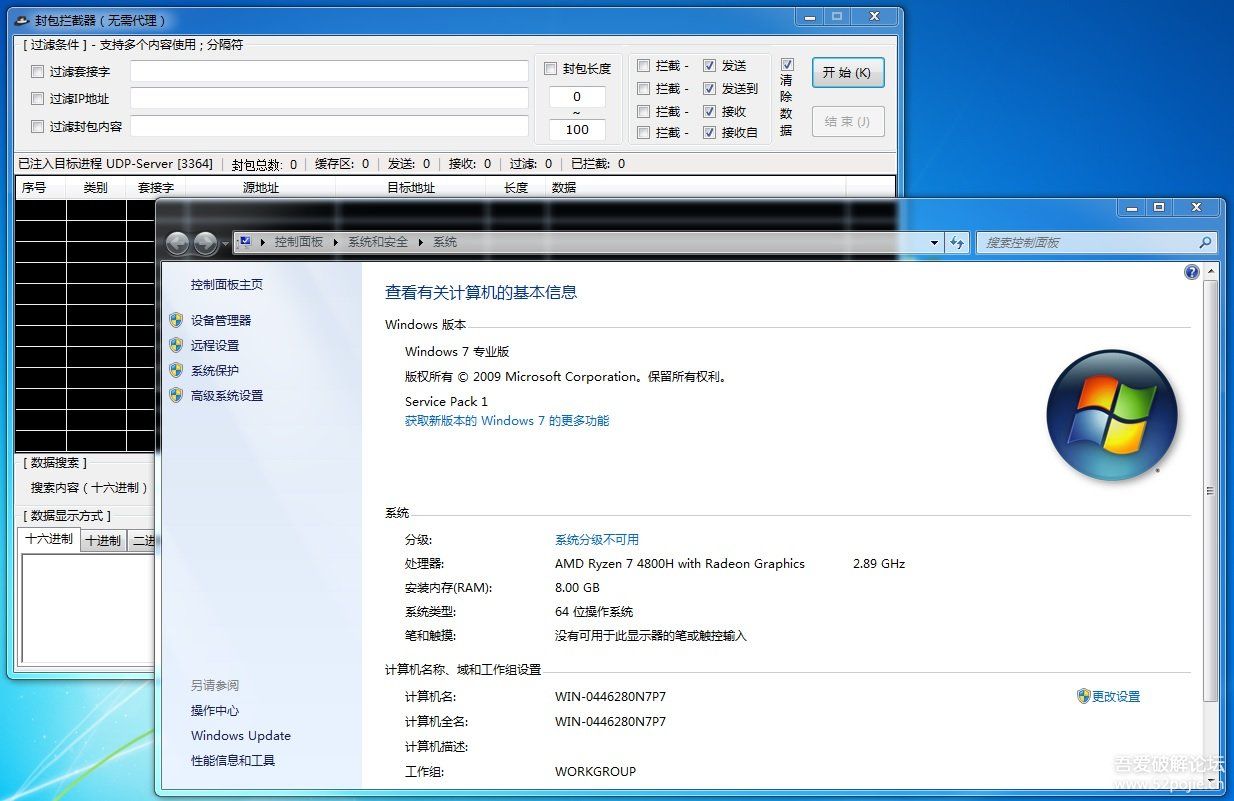Open 控制面板主页 link

click(227, 284)
